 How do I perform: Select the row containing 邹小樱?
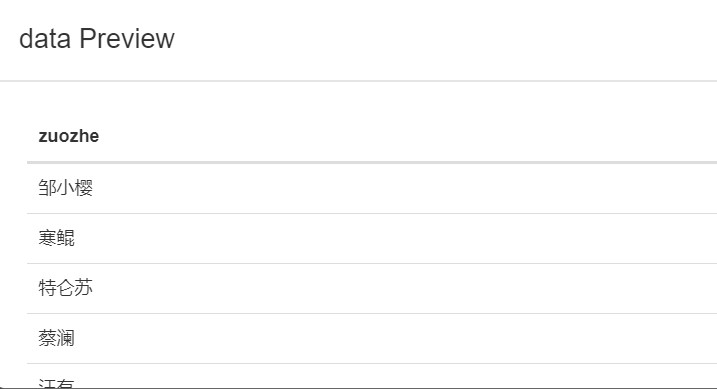point(372,188)
